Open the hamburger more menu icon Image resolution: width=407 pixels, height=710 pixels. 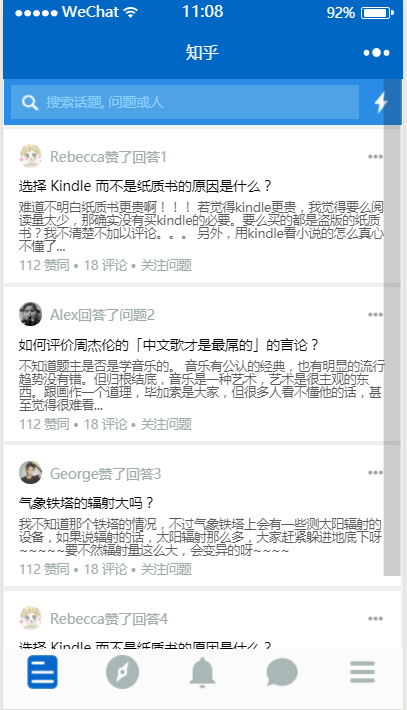(x=362, y=672)
